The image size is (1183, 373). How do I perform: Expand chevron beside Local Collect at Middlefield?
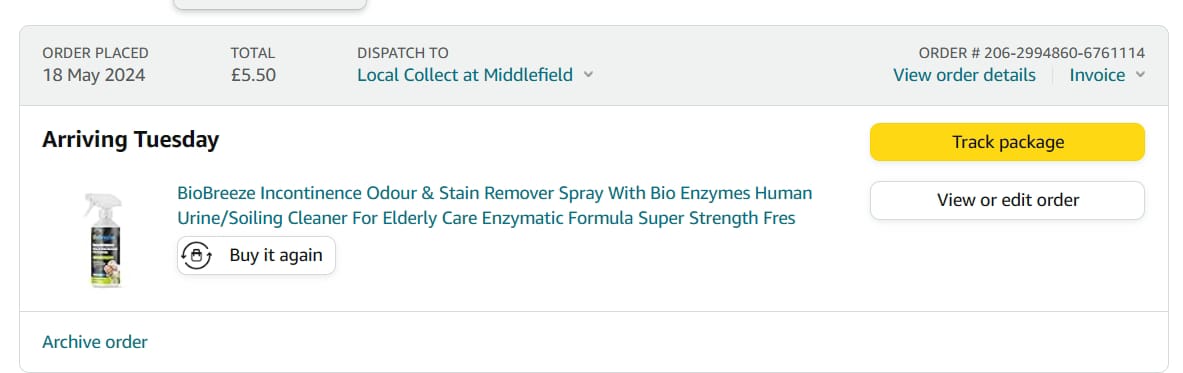tap(588, 75)
